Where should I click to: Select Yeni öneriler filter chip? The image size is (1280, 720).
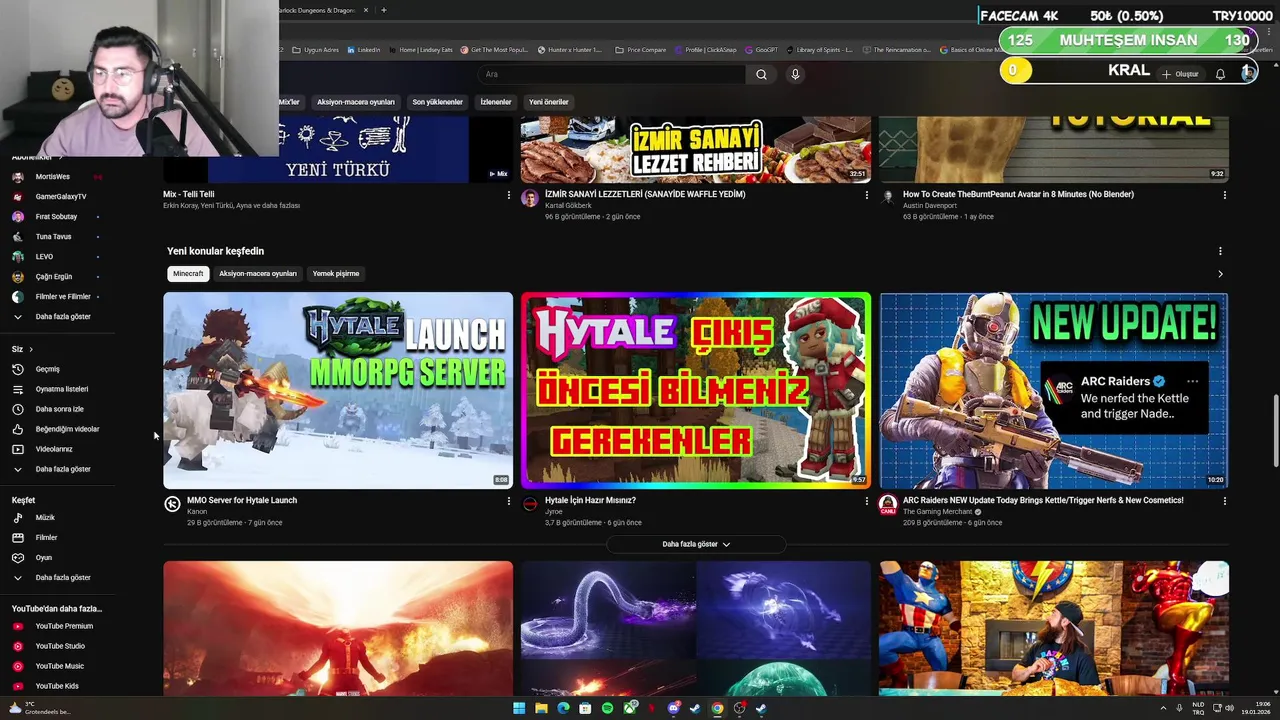click(549, 102)
